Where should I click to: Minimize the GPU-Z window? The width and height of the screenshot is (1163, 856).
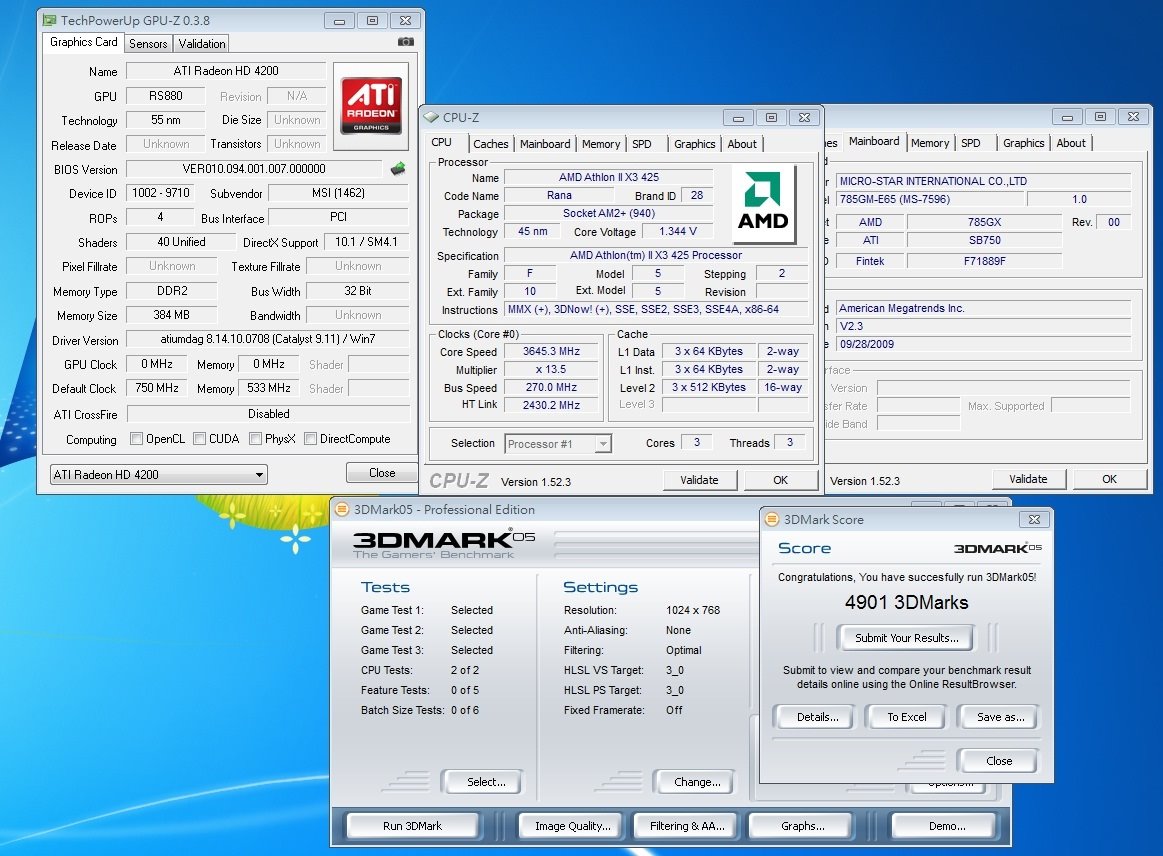339,21
